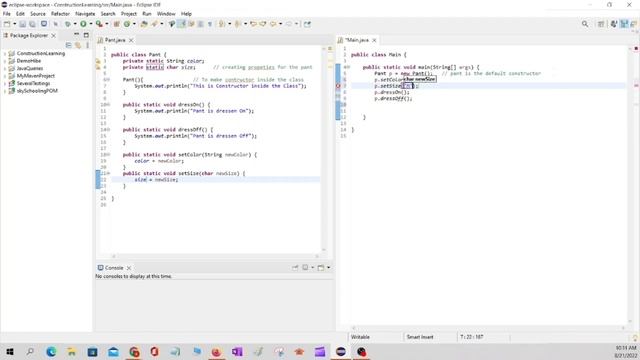Screen dimensions: 640x360
Task: Open the Project menu
Action: coord(129,14)
